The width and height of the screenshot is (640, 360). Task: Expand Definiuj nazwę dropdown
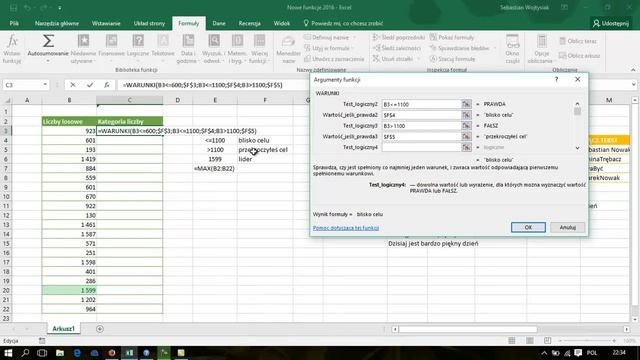pyautogui.click(x=354, y=38)
